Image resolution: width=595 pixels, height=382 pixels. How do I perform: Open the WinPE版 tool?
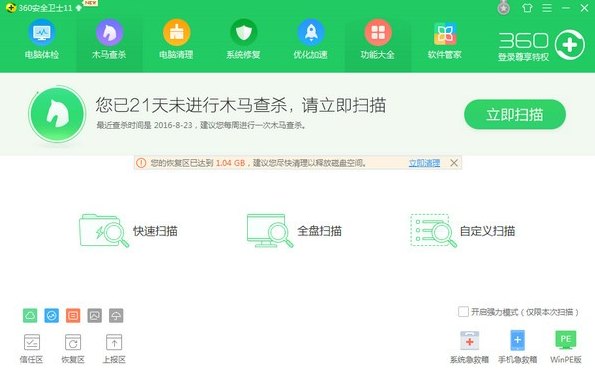tap(566, 347)
